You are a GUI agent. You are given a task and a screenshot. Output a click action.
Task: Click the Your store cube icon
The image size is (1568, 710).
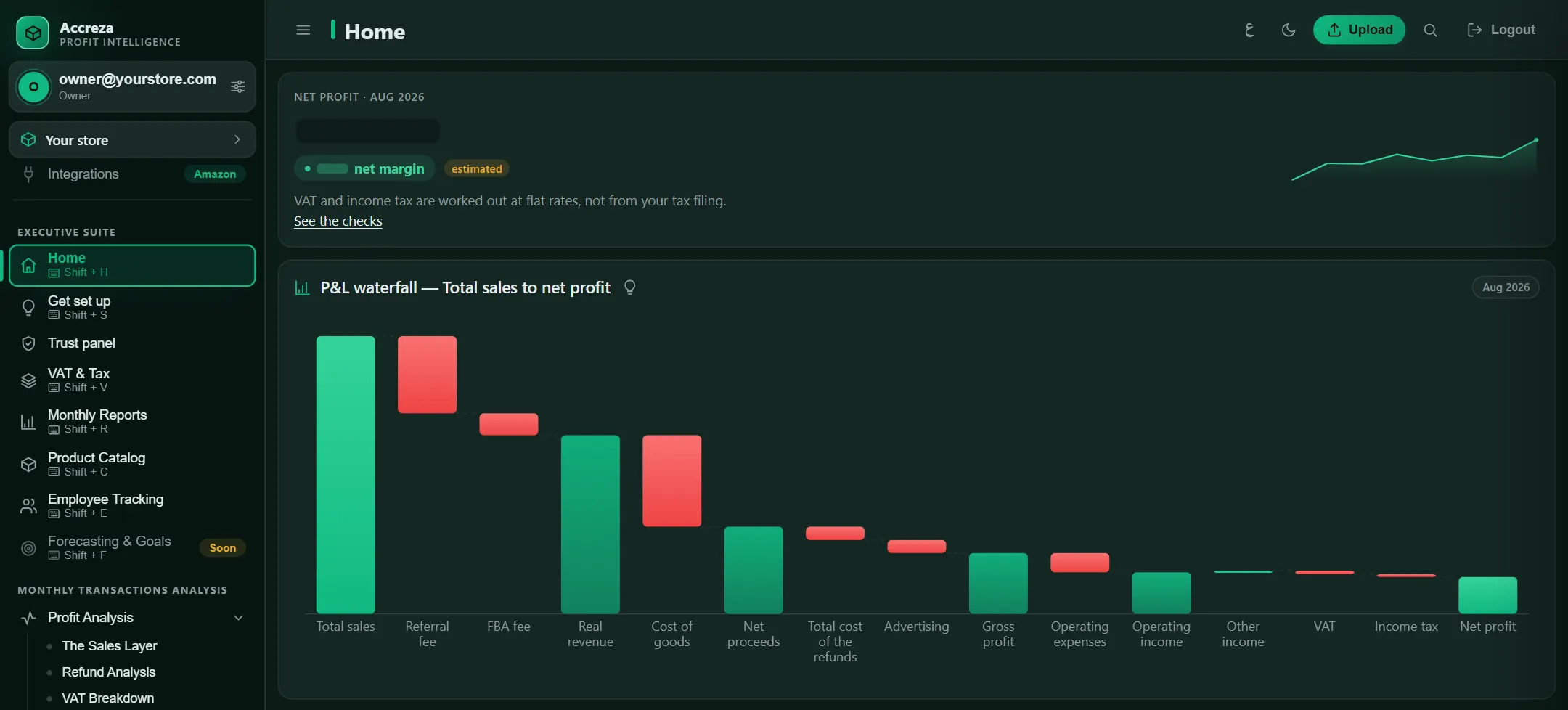28,139
